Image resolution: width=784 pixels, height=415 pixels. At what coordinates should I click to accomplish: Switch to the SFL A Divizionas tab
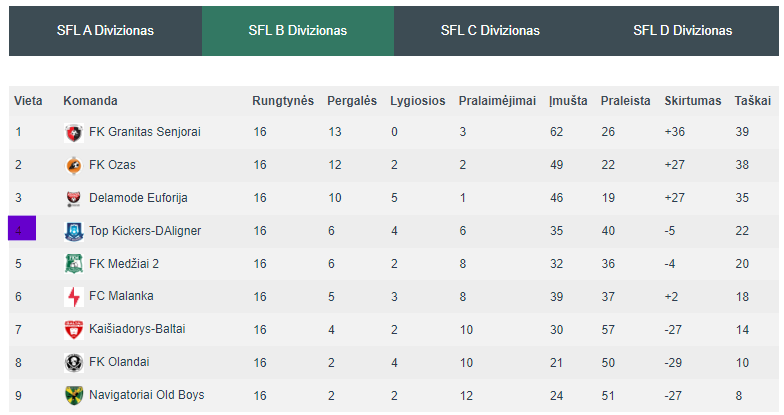106,31
